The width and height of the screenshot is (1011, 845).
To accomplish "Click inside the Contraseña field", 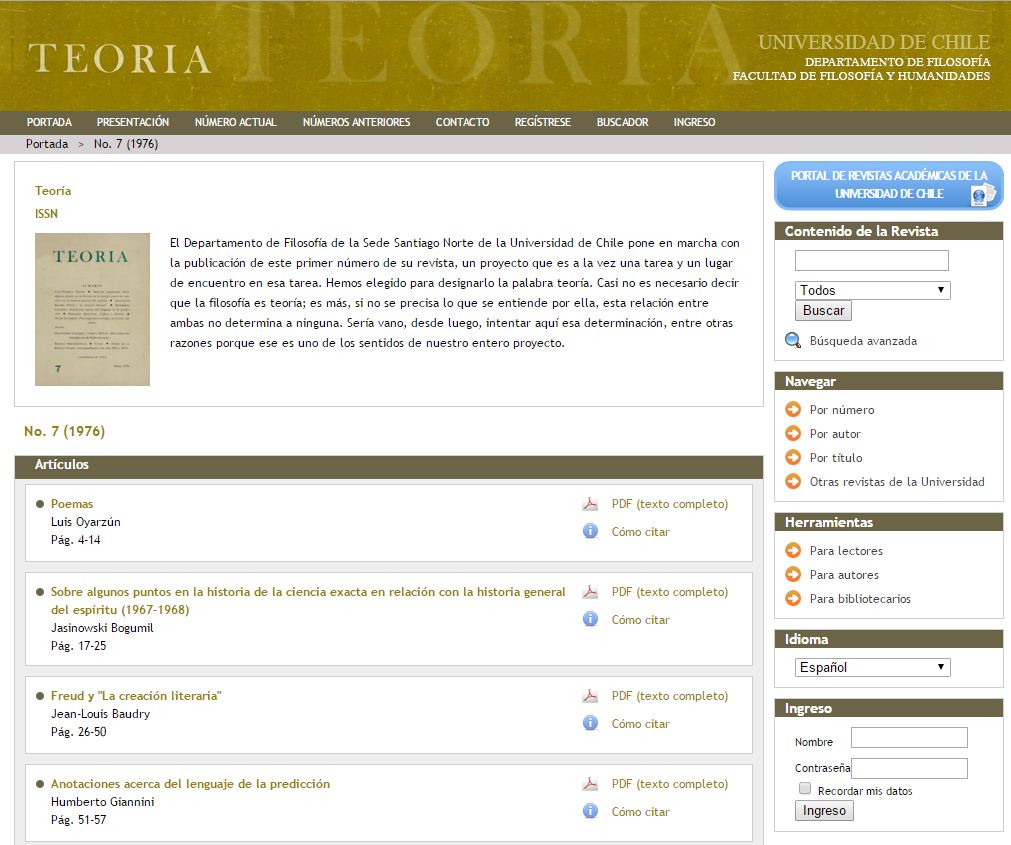I will coord(910,768).
